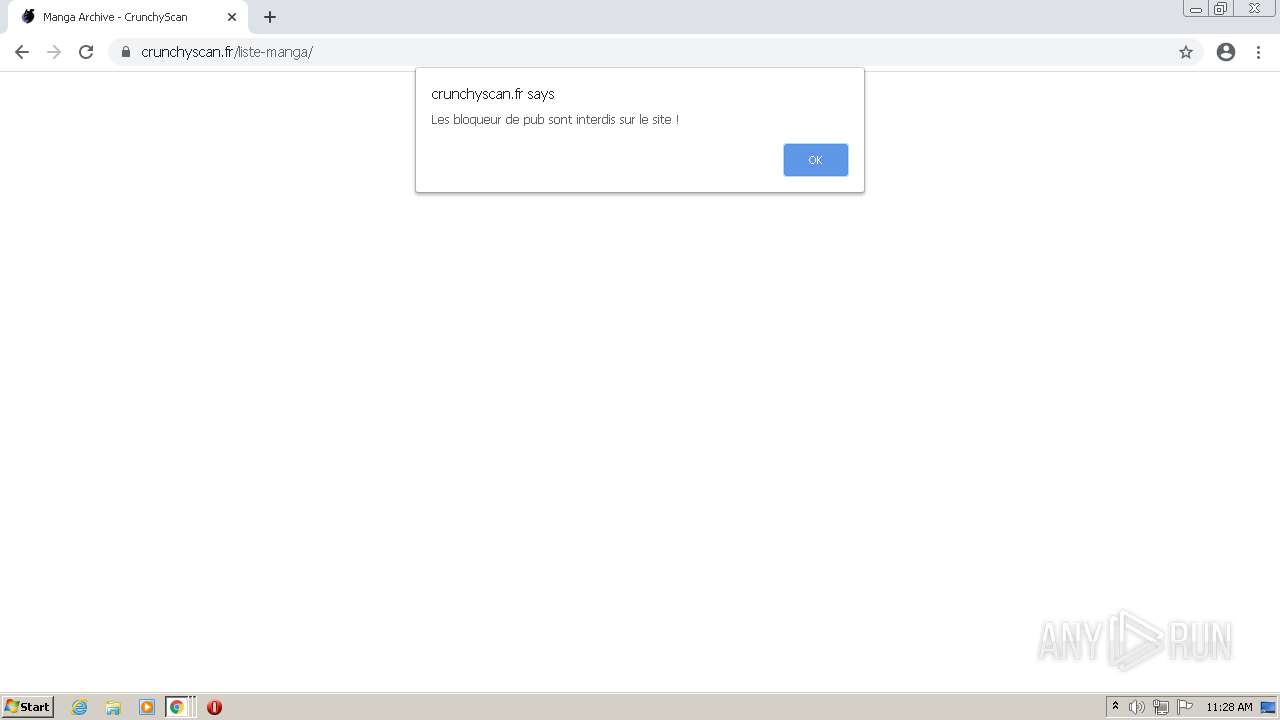The height and width of the screenshot is (720, 1280).
Task: Click the show desktop tray icon
Action: [x=1268, y=707]
